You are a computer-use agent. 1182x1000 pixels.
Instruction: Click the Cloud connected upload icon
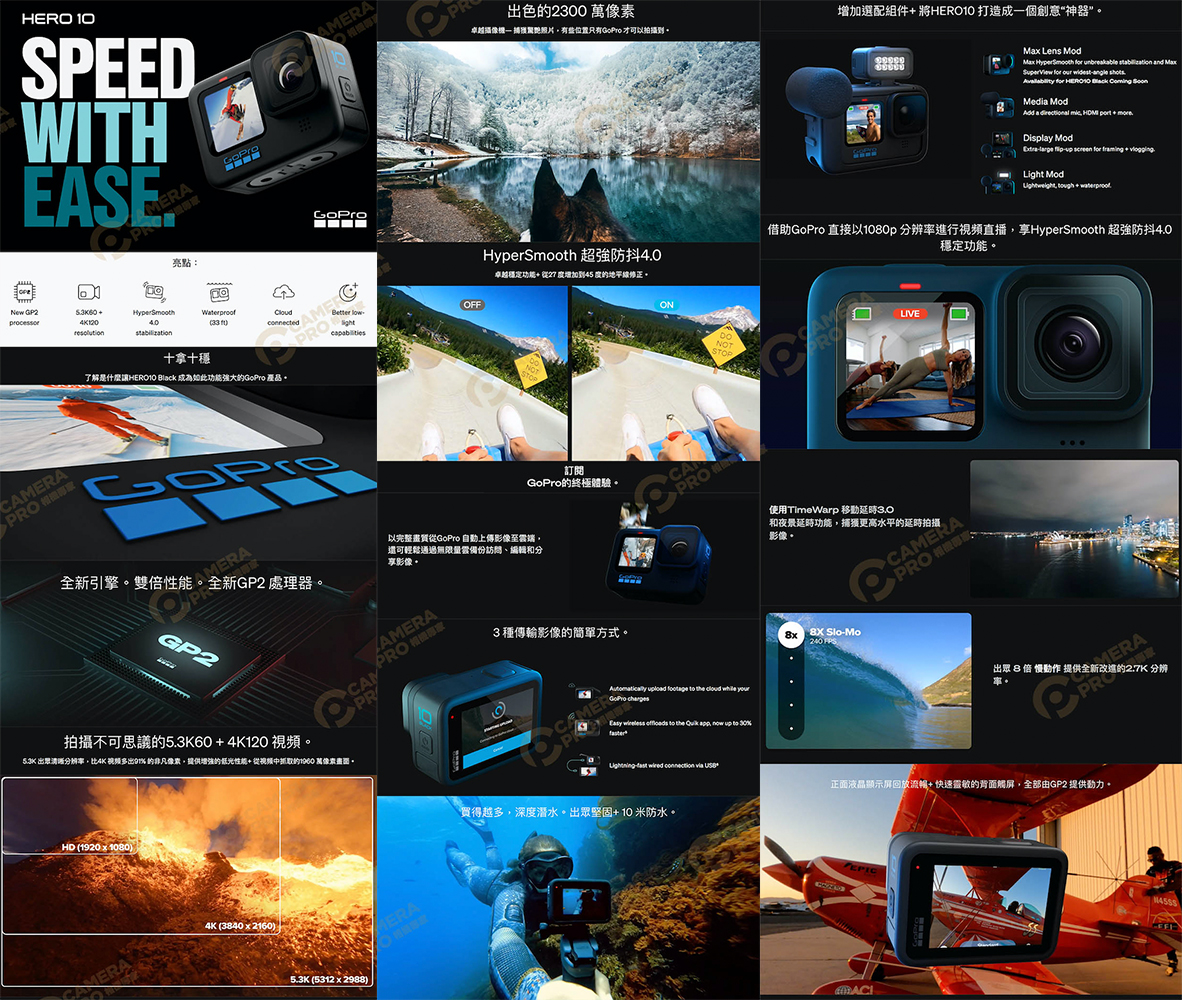click(283, 292)
